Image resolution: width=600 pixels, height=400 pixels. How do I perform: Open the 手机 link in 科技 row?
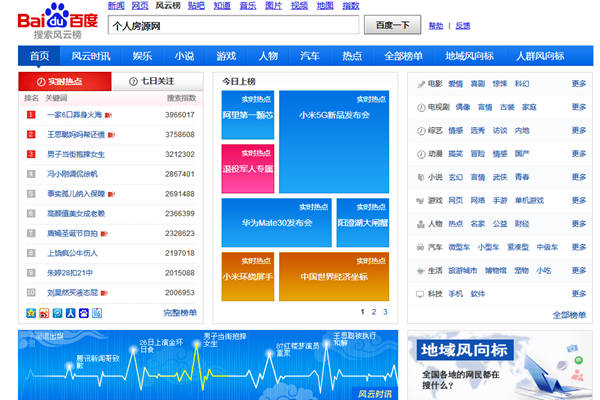coord(455,294)
